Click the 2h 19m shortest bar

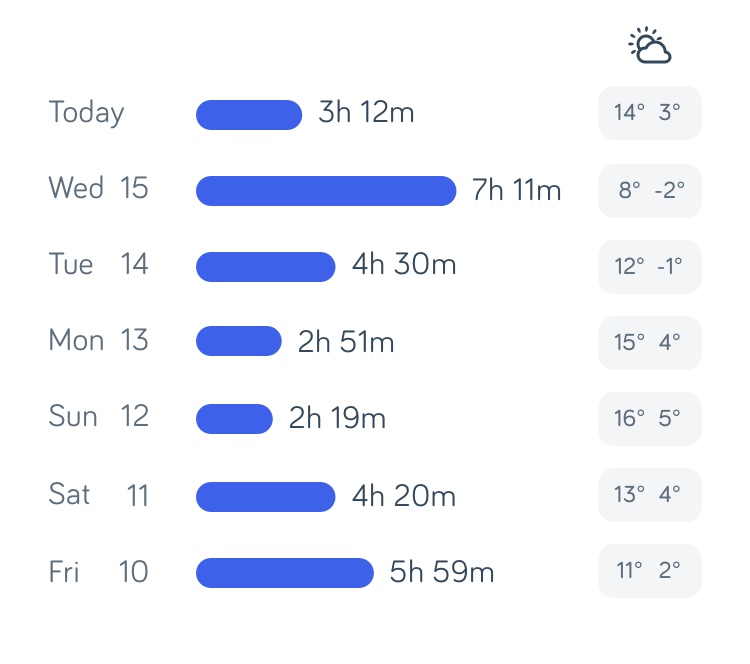pos(234,419)
